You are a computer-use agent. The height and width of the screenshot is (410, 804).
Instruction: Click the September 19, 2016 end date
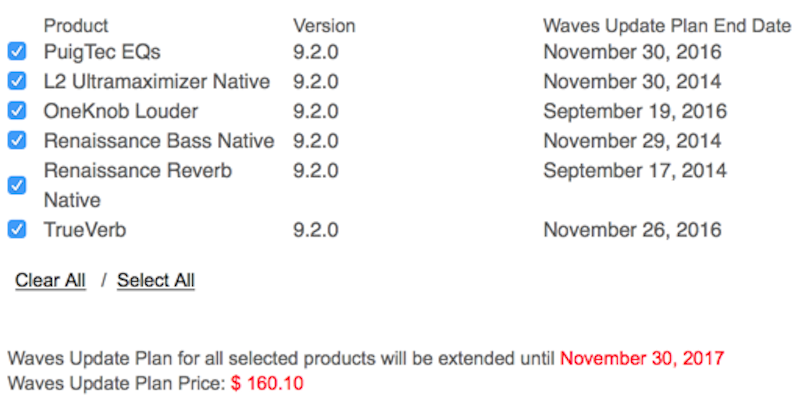tap(635, 111)
